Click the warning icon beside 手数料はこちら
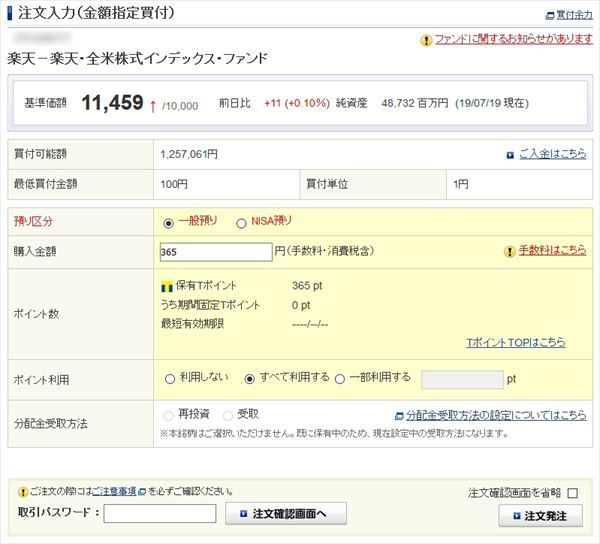600x544 pixels. click(510, 251)
